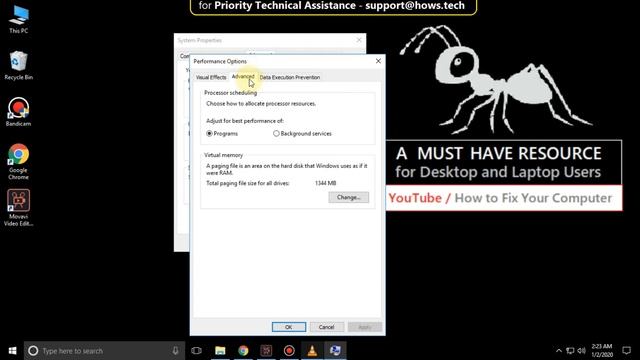Select the Background services radio button

pyautogui.click(x=276, y=133)
